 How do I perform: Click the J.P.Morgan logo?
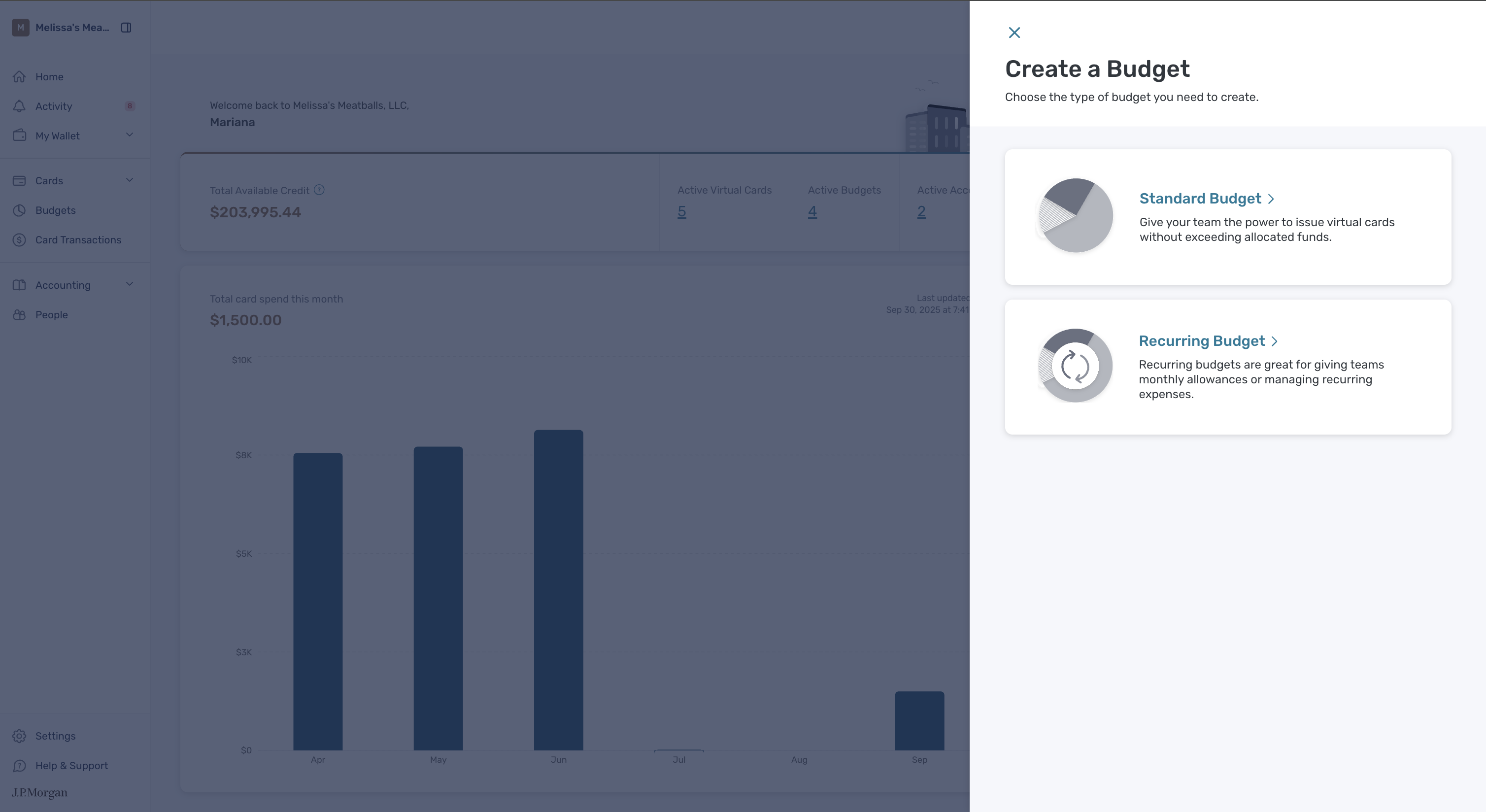39,793
